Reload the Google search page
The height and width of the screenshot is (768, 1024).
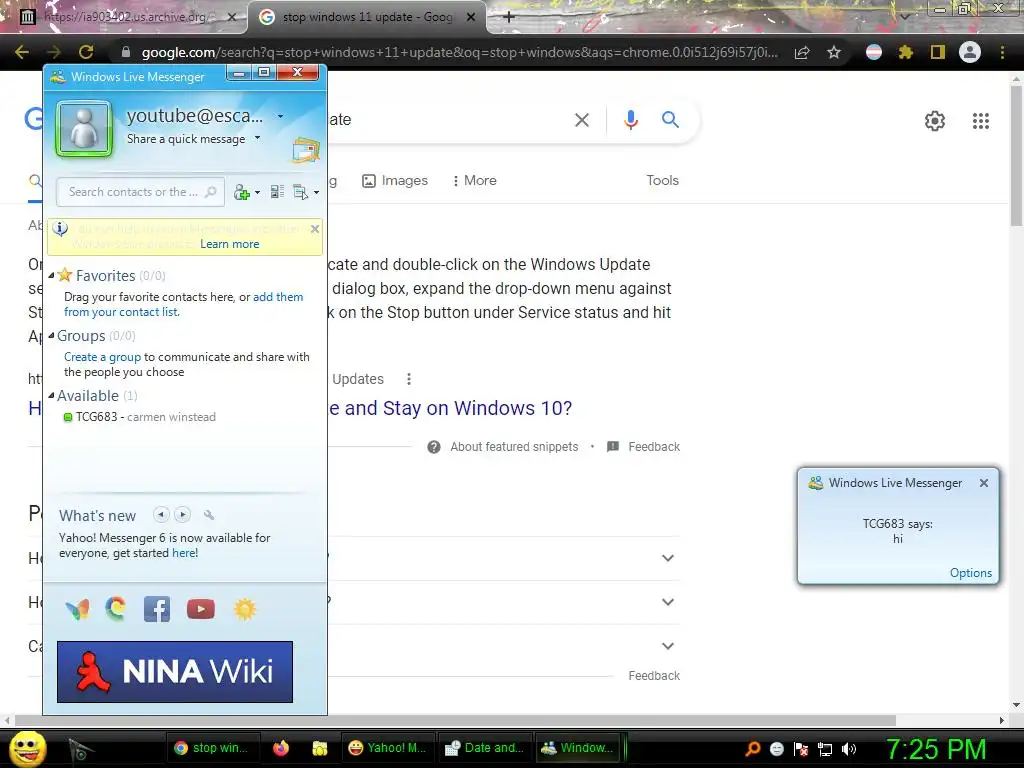pyautogui.click(x=86, y=52)
